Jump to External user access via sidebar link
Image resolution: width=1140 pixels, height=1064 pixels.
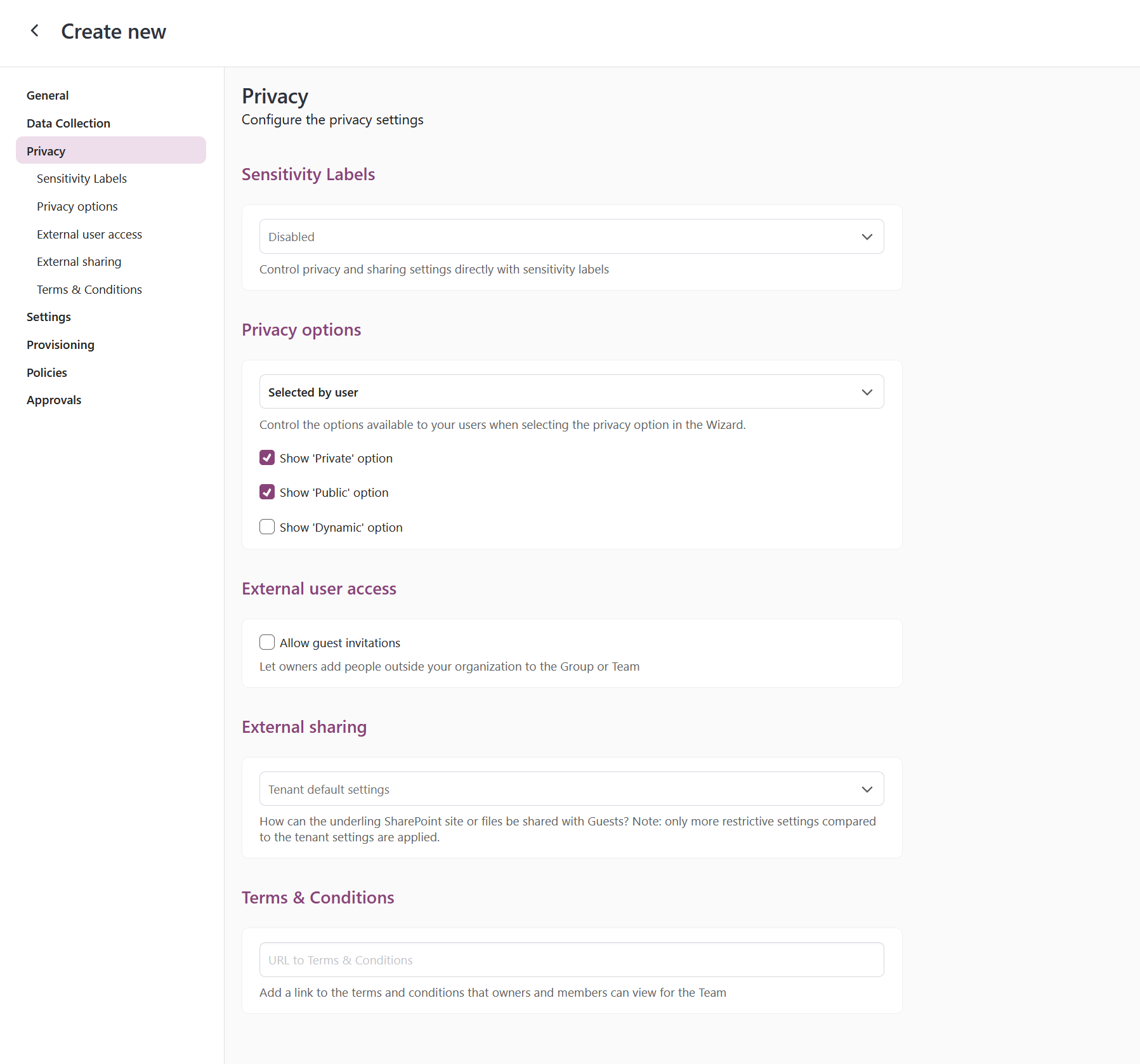point(89,233)
